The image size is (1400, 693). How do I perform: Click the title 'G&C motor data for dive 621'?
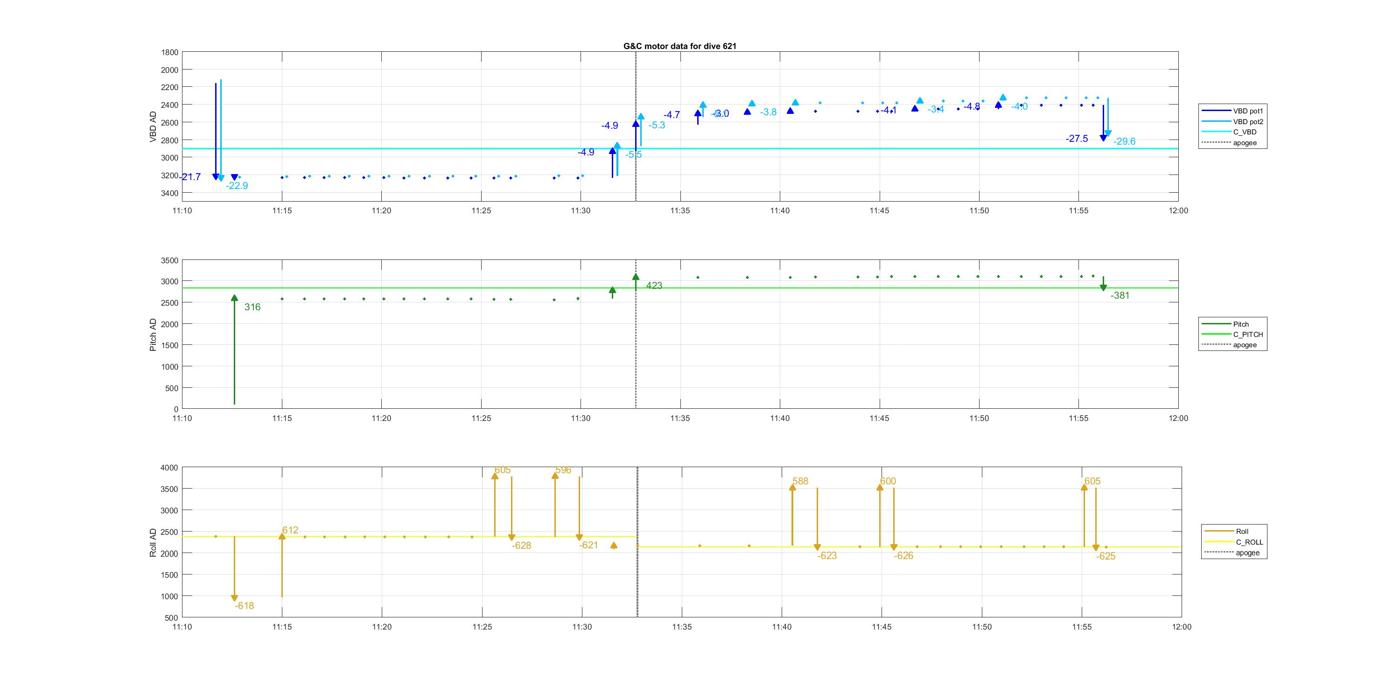[x=680, y=46]
